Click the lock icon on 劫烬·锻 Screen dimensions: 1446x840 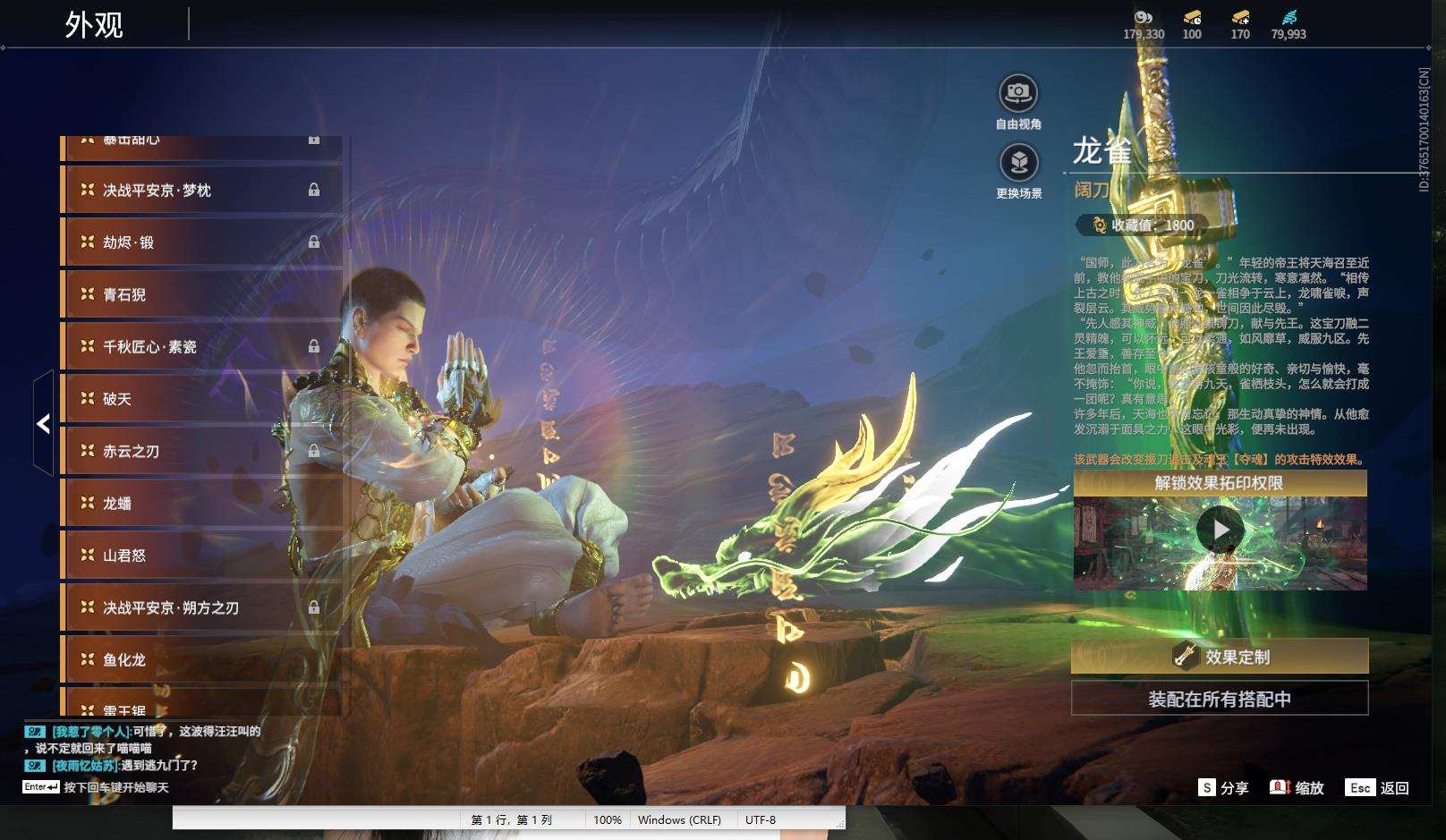(314, 242)
